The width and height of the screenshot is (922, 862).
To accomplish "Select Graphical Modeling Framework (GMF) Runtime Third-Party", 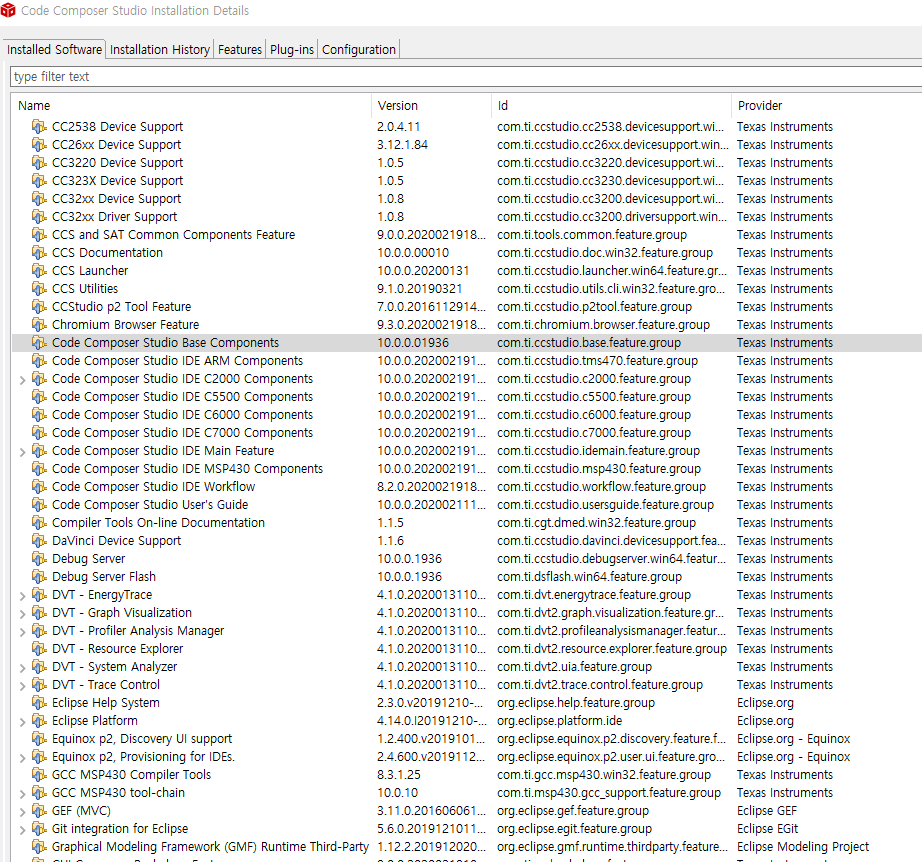I will (x=467, y=847).
